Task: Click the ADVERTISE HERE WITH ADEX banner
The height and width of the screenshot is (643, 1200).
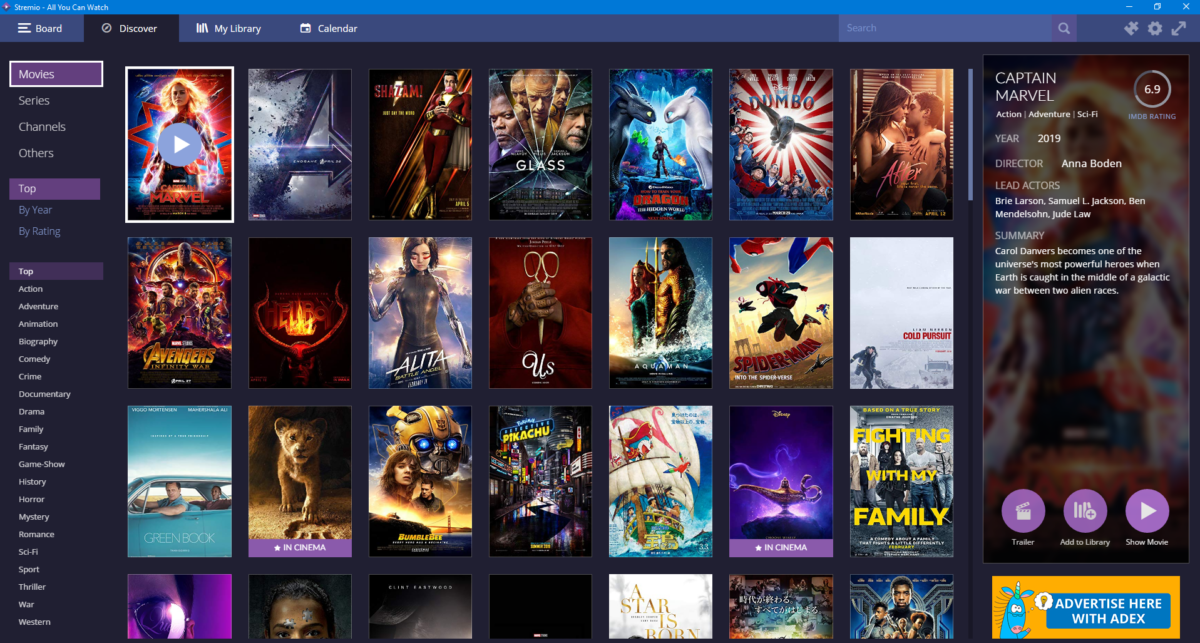Action: (x=1085, y=608)
